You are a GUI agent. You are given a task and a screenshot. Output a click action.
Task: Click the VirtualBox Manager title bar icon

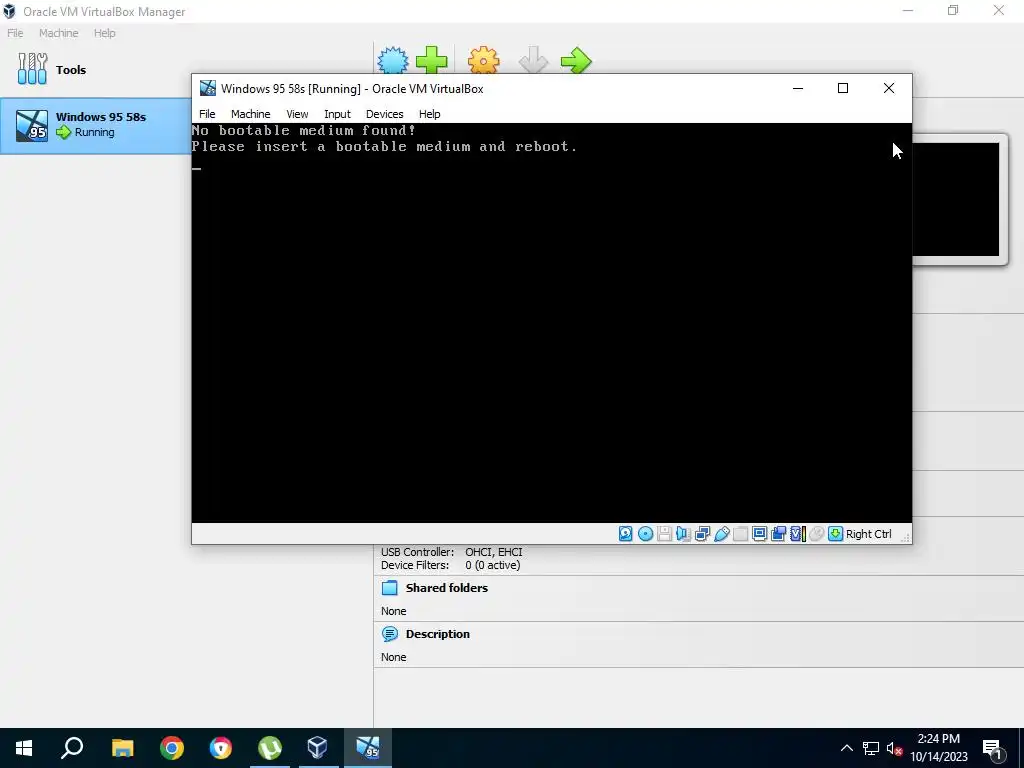click(9, 11)
